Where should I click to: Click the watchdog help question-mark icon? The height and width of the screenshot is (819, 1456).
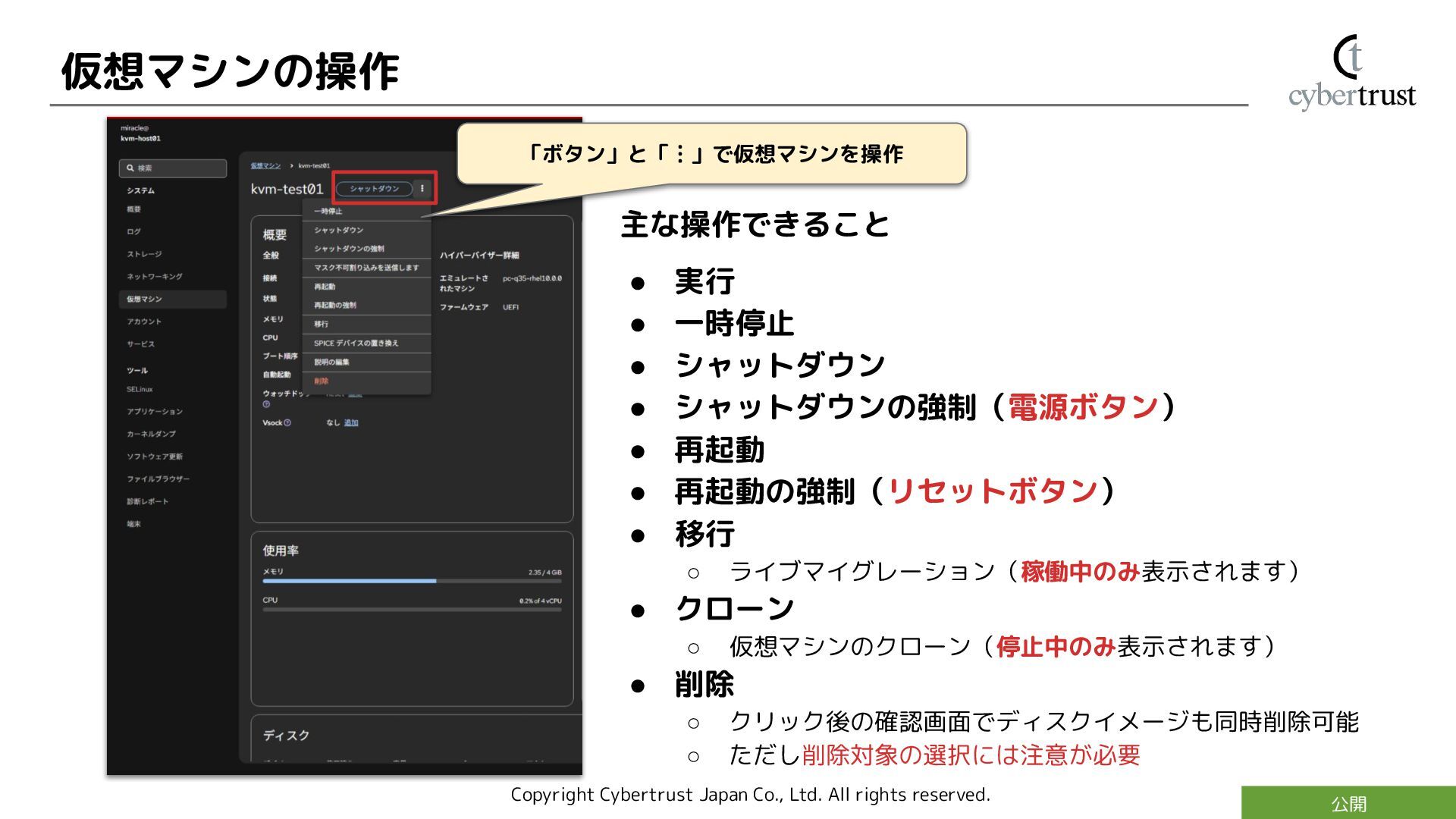266,404
